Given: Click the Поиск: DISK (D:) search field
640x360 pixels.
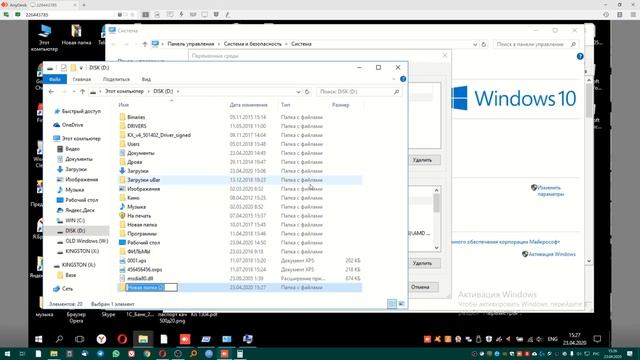Looking at the screenshot, I should (359, 92).
